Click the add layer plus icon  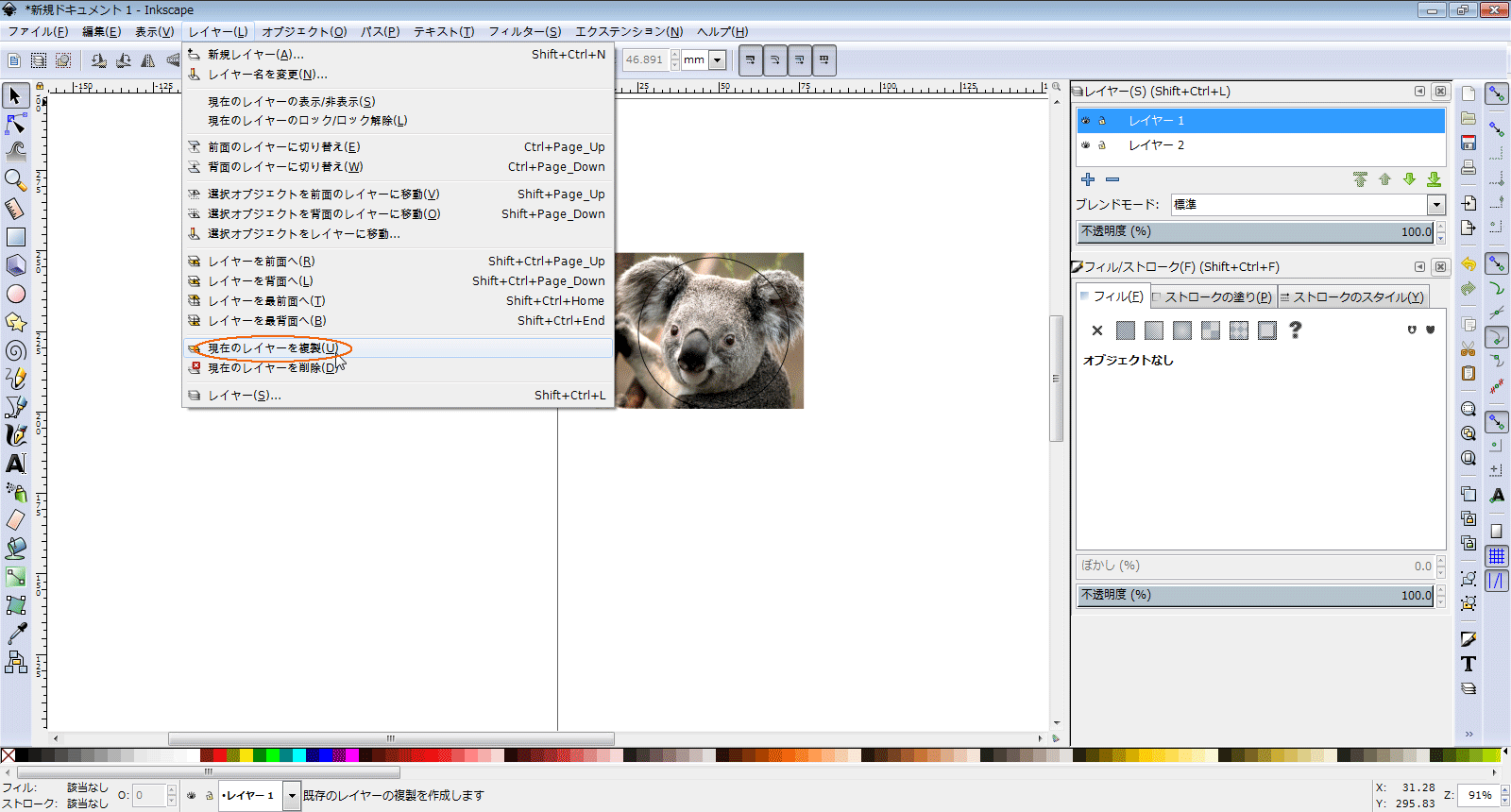(x=1088, y=179)
